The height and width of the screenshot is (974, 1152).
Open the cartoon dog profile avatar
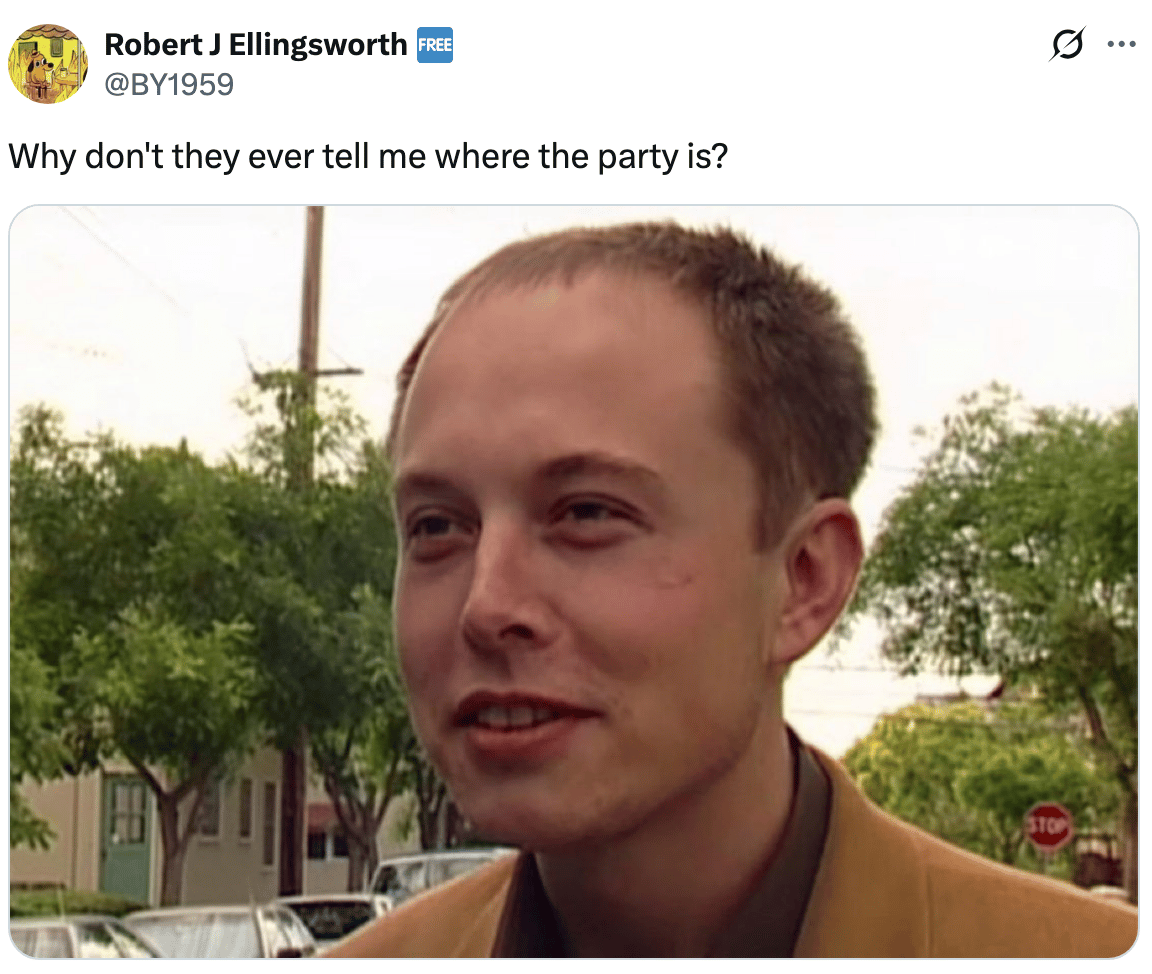click(x=48, y=64)
